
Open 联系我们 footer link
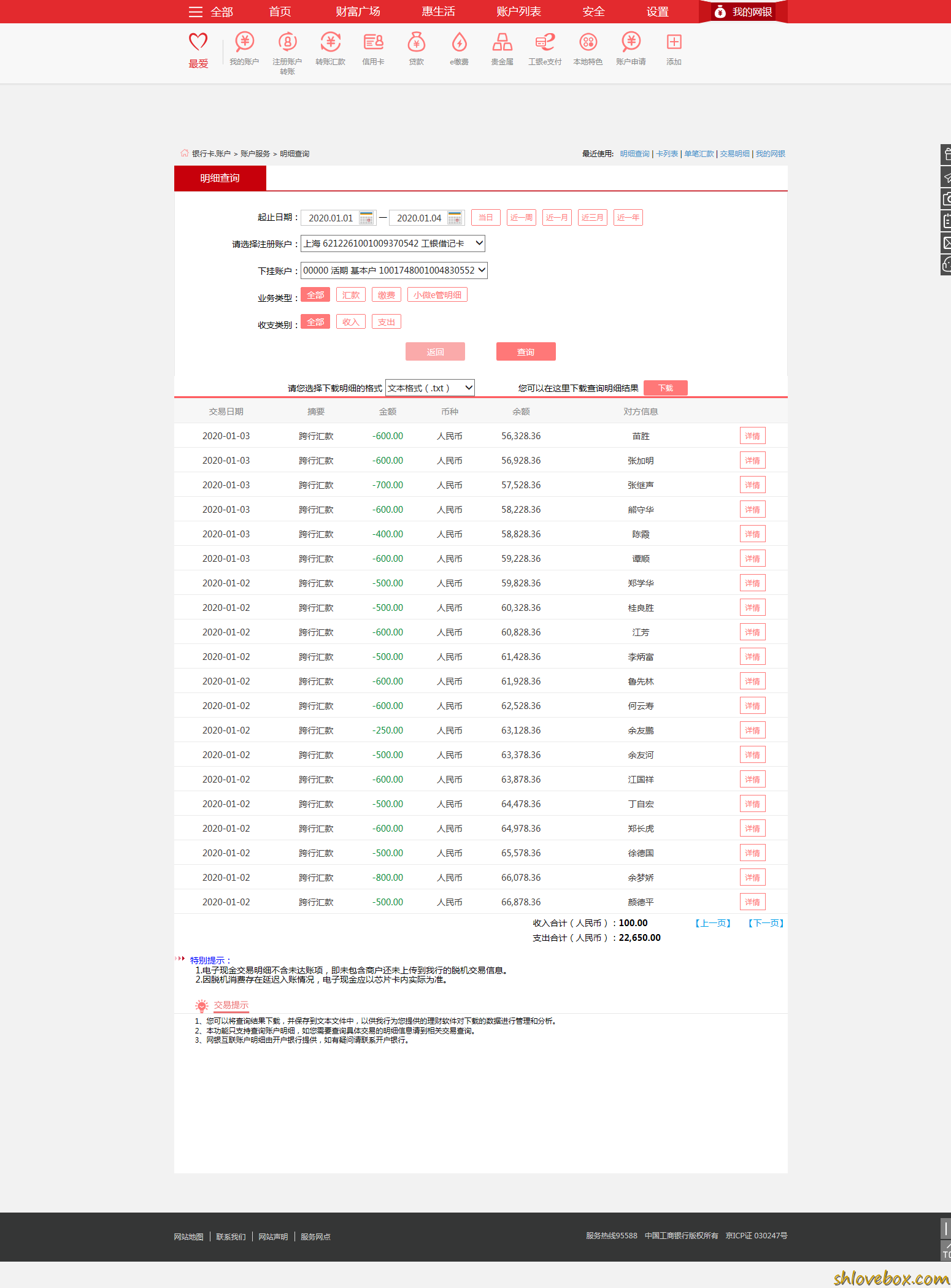[231, 1236]
